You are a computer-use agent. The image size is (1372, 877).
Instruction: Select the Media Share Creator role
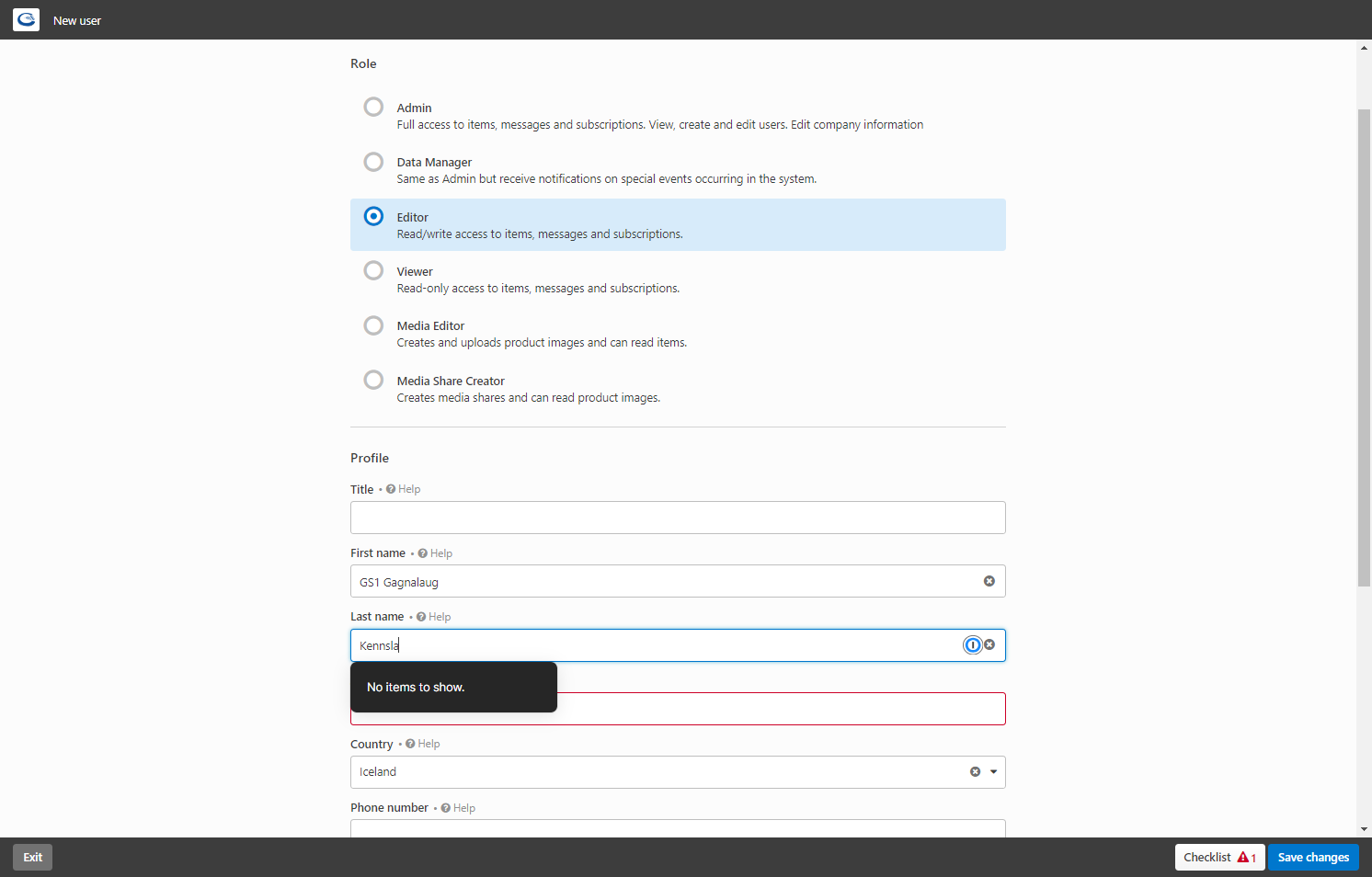[x=373, y=380]
